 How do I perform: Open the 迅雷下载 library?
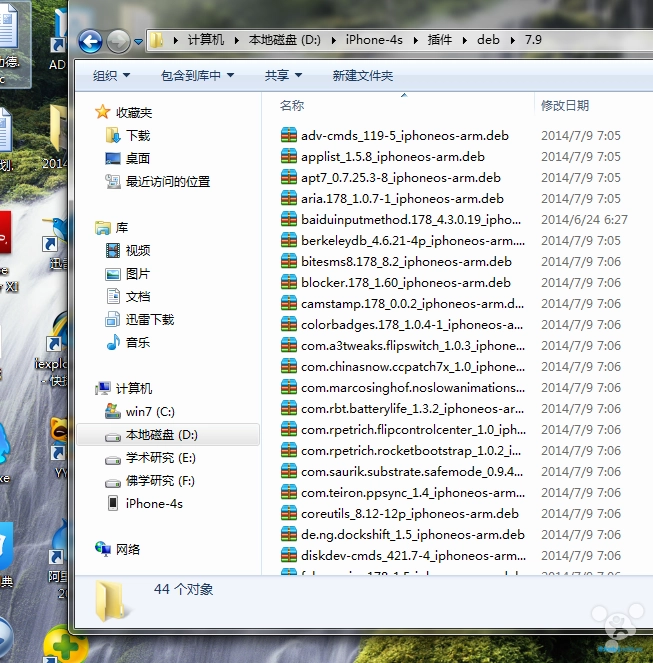click(x=149, y=319)
